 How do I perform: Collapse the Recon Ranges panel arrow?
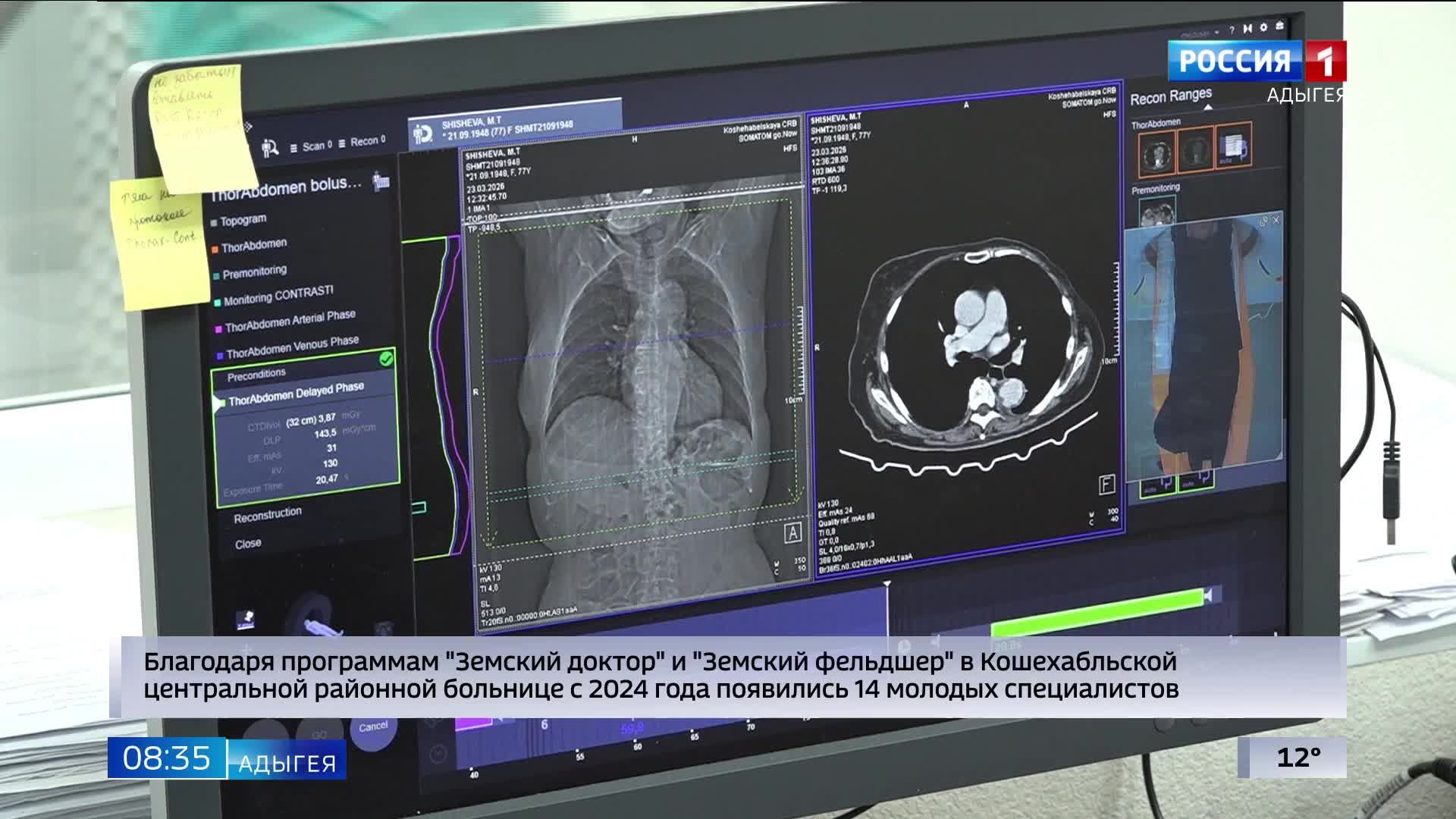1207,108
